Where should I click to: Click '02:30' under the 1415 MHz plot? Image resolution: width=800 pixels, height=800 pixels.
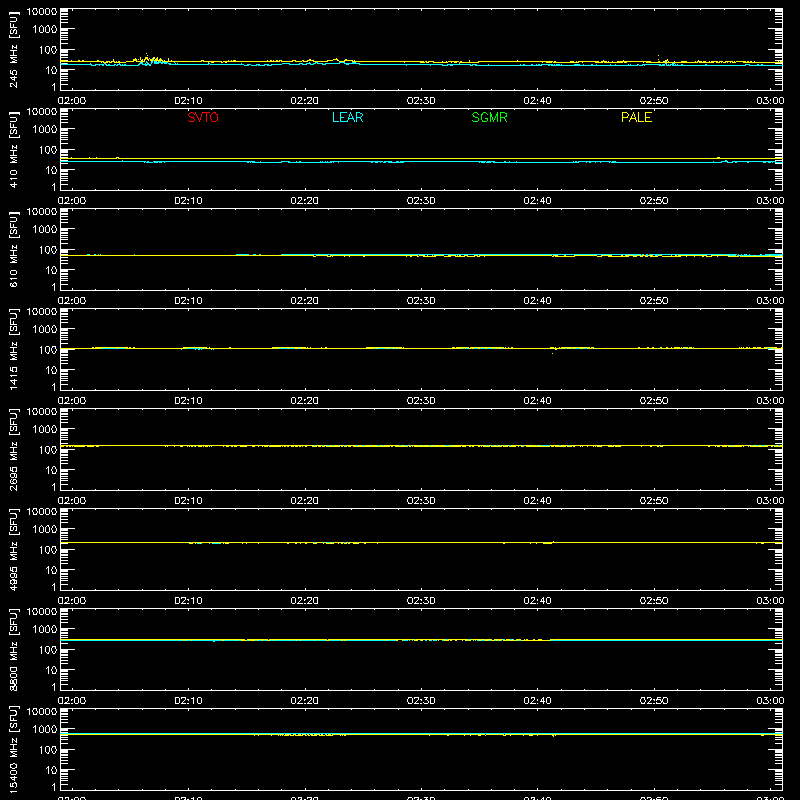point(421,401)
